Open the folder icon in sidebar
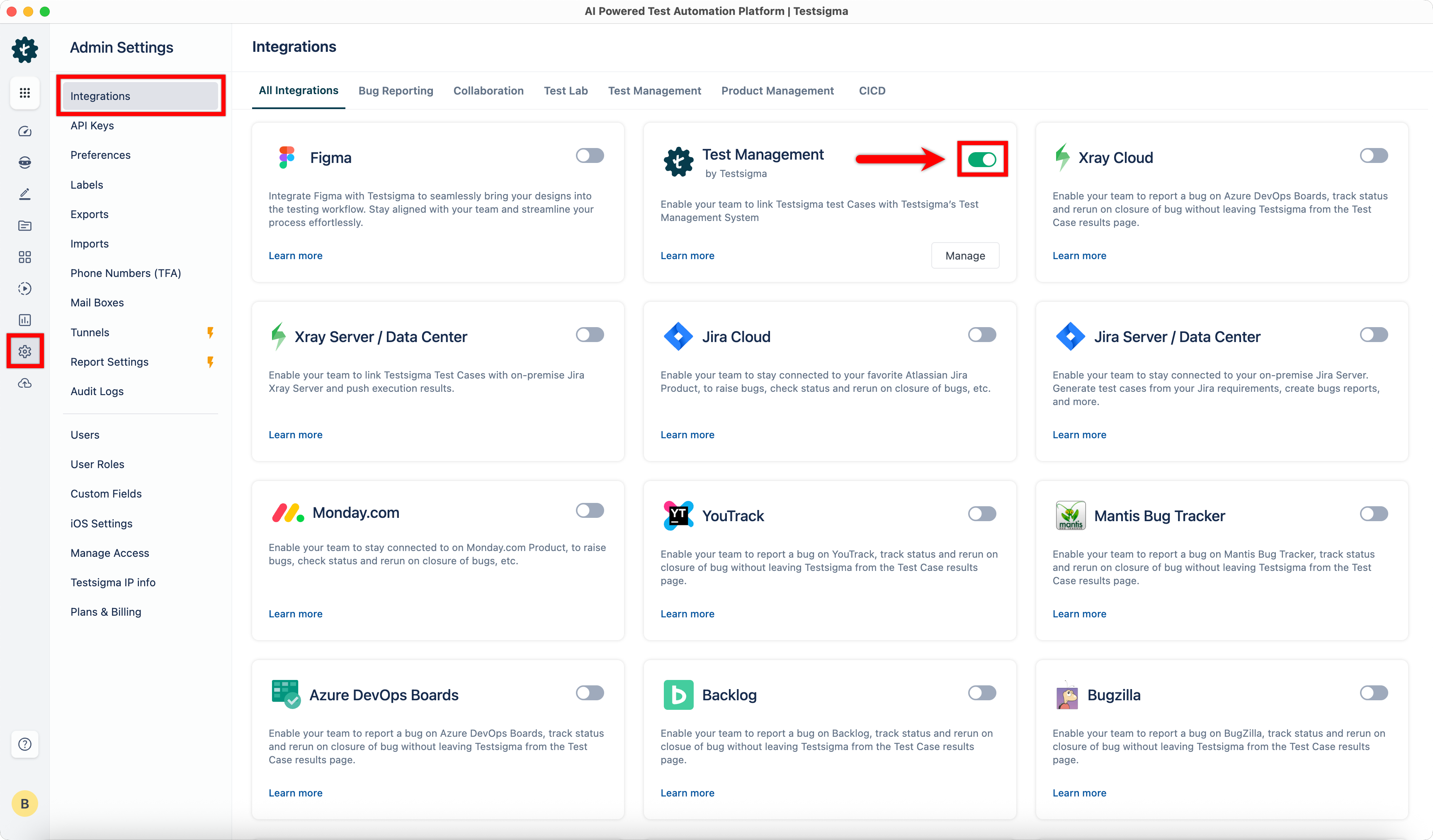 (x=24, y=226)
